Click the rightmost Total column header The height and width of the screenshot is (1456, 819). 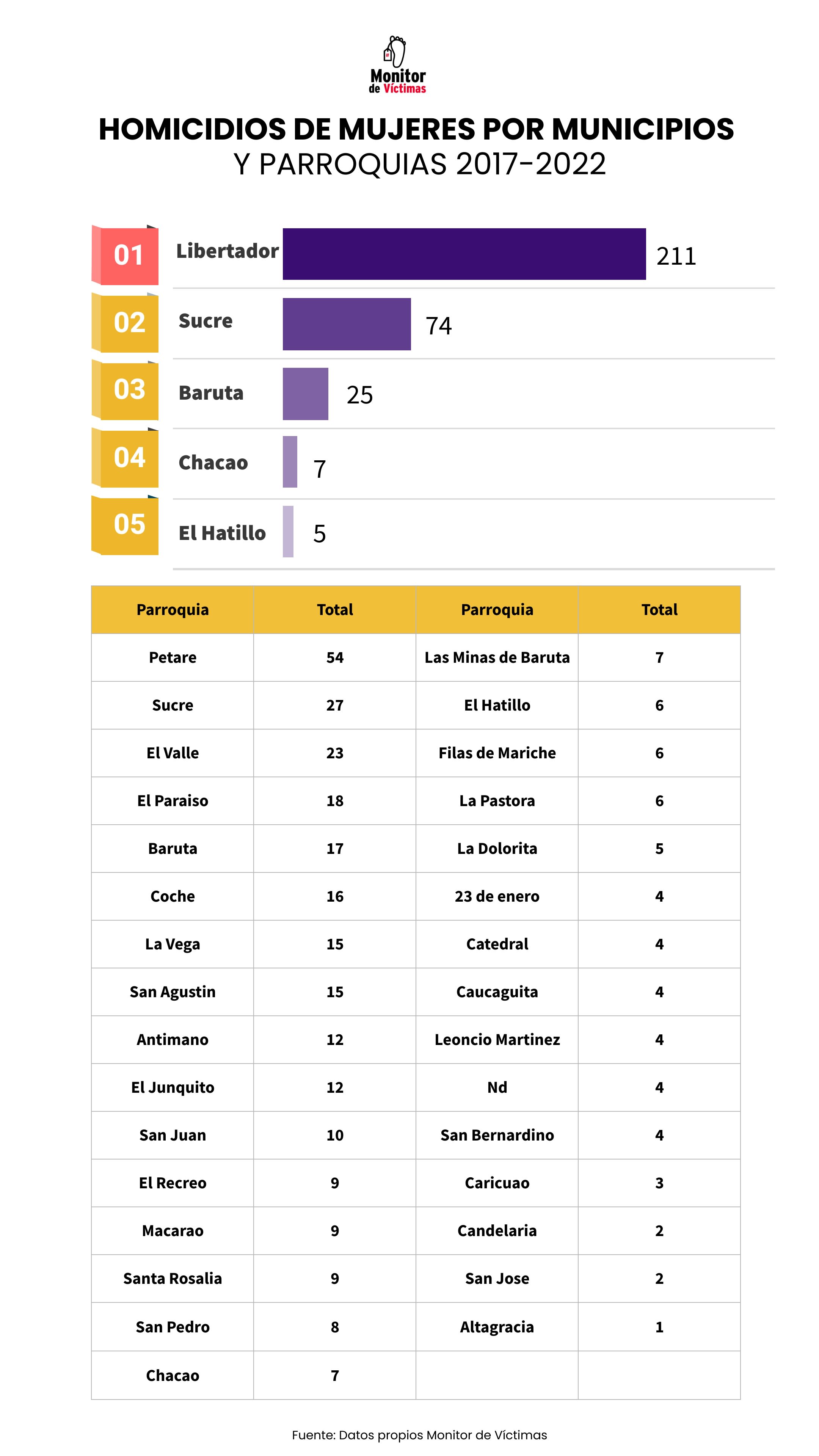659,609
